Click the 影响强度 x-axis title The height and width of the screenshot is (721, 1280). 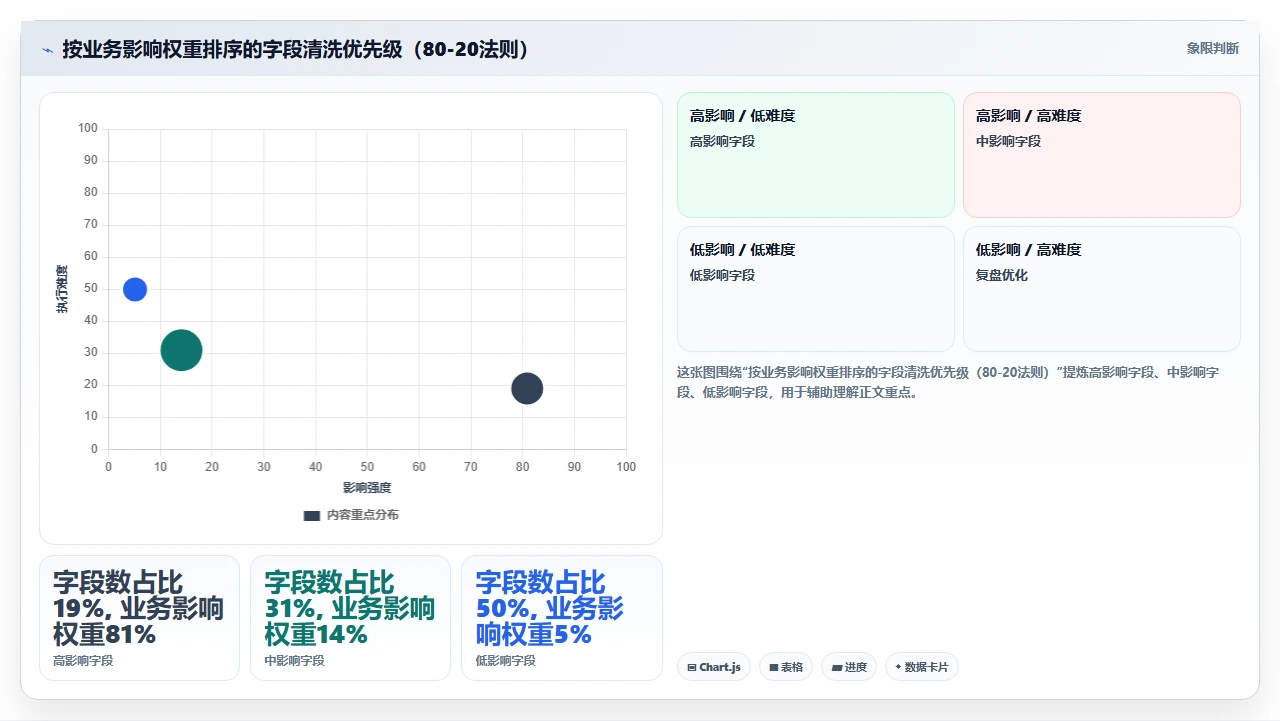click(x=367, y=488)
